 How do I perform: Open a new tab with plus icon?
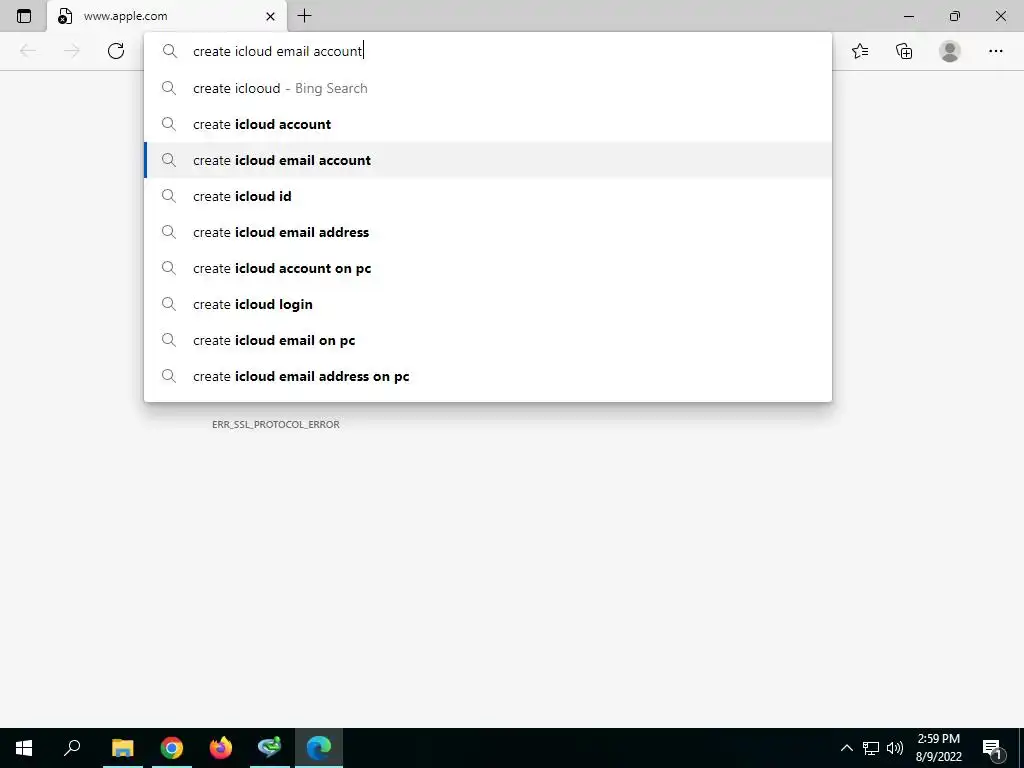point(304,16)
